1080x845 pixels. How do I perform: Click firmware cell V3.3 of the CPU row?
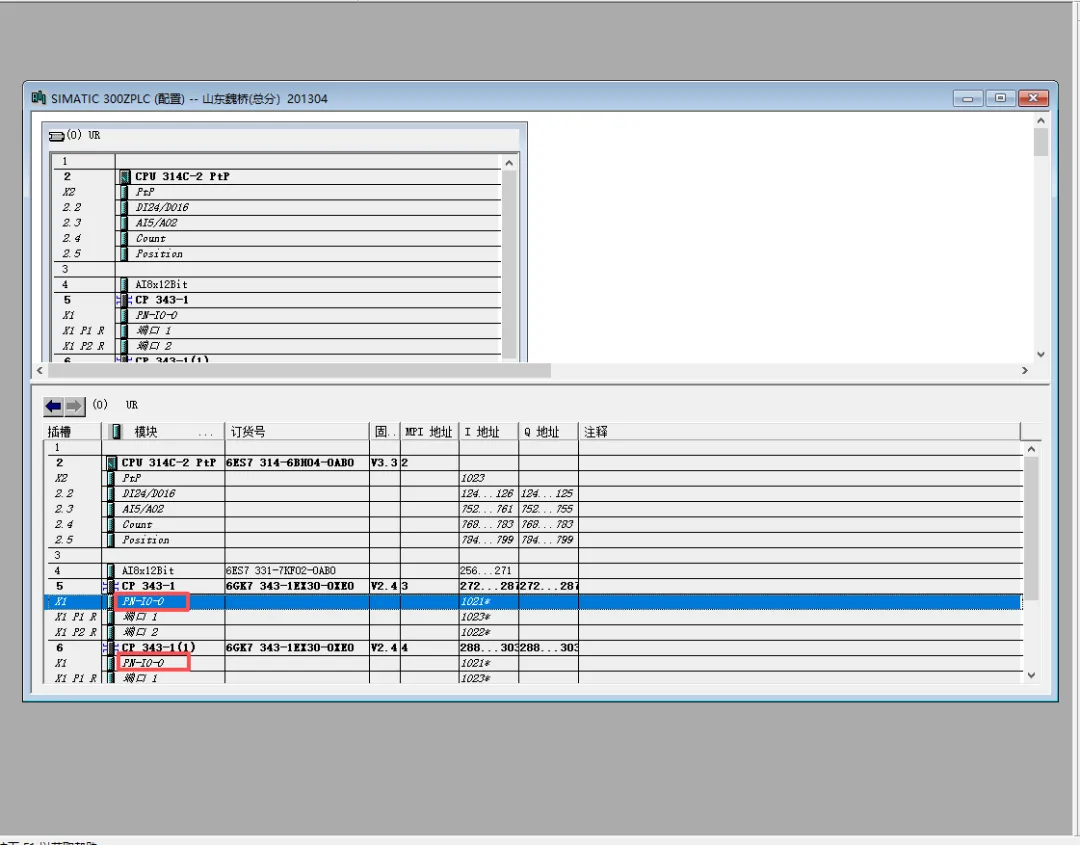[384, 463]
